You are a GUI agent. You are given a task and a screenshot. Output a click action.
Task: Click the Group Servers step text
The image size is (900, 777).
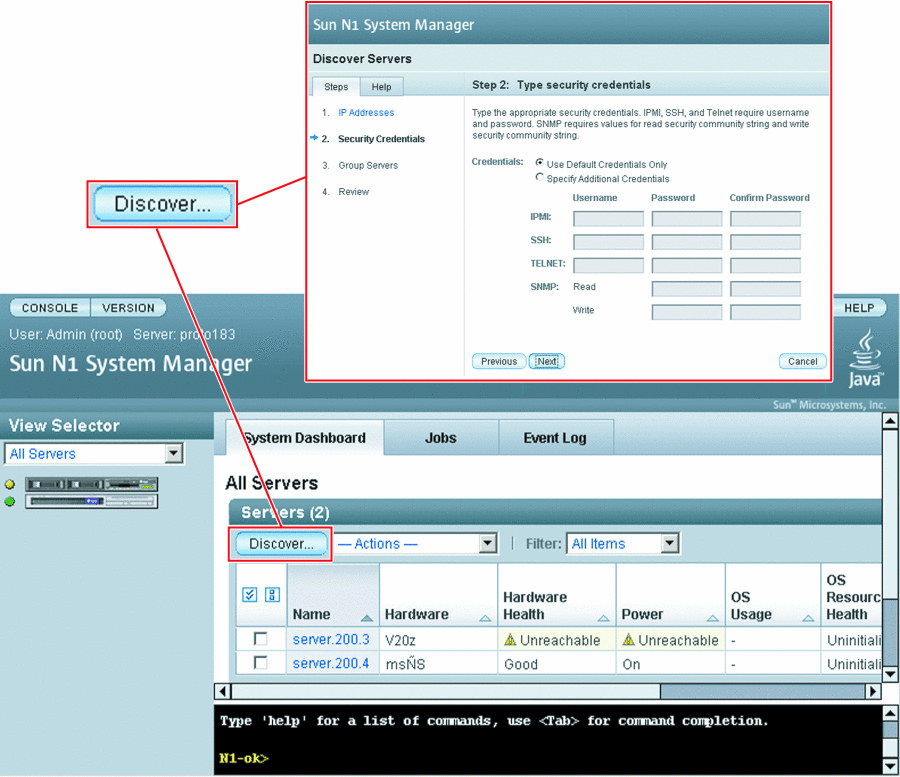368,165
